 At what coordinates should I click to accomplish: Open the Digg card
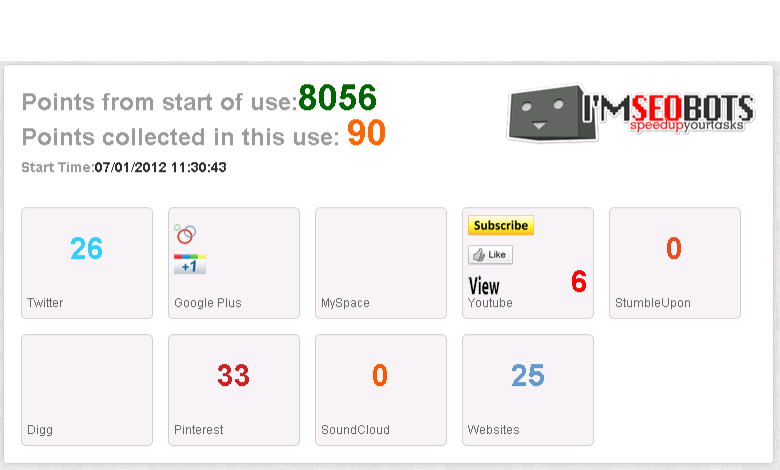coord(87,390)
